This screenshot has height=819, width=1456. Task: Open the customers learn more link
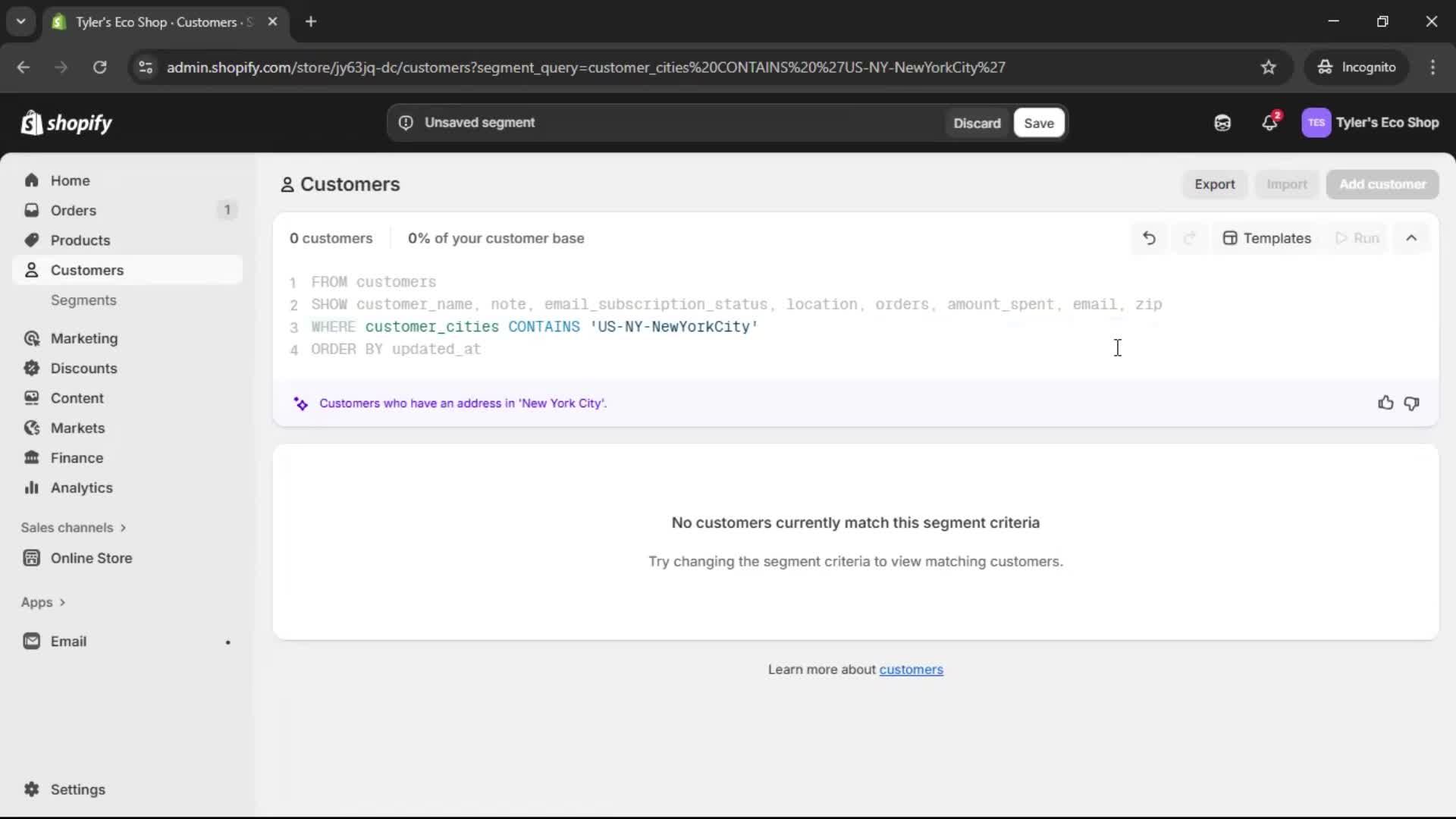point(911,670)
